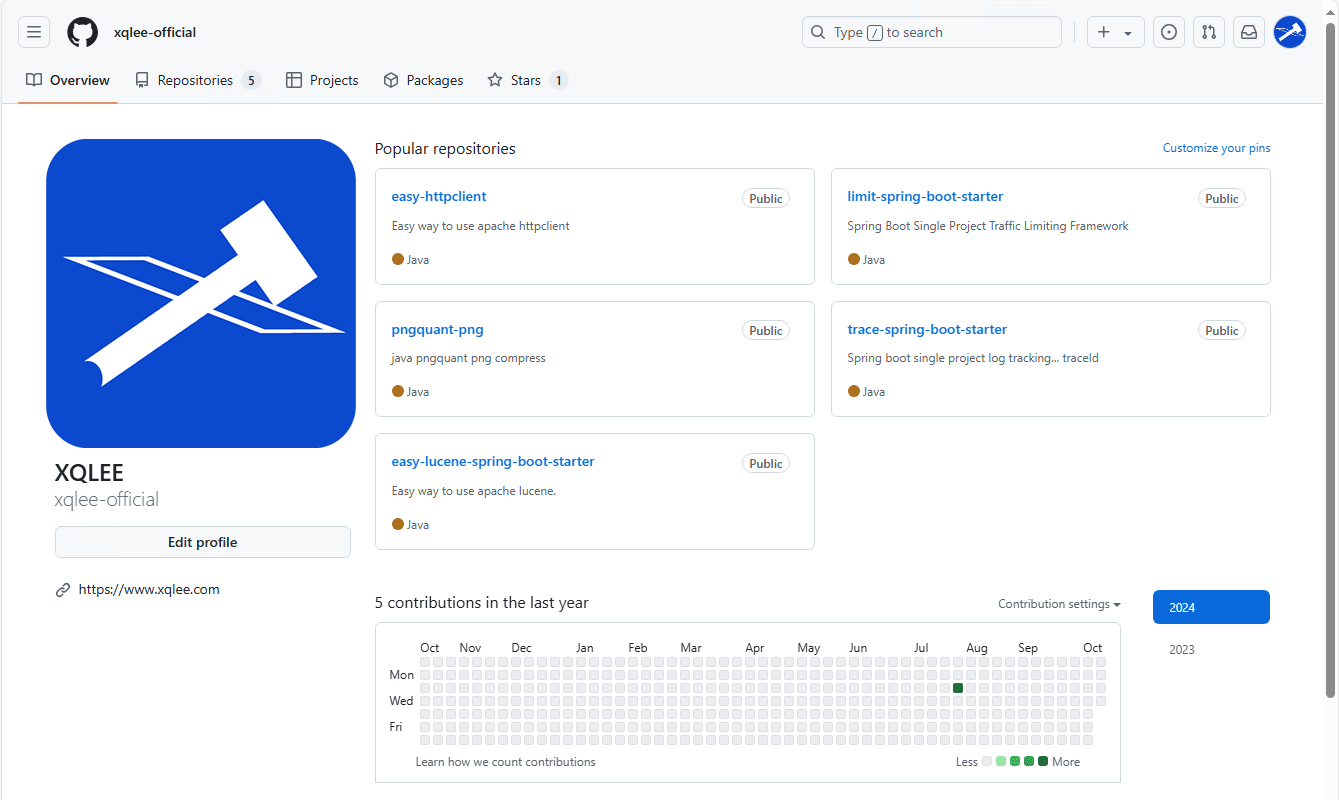Open the Create new plus dropdown
Image resolution: width=1339 pixels, height=800 pixels.
(1116, 32)
